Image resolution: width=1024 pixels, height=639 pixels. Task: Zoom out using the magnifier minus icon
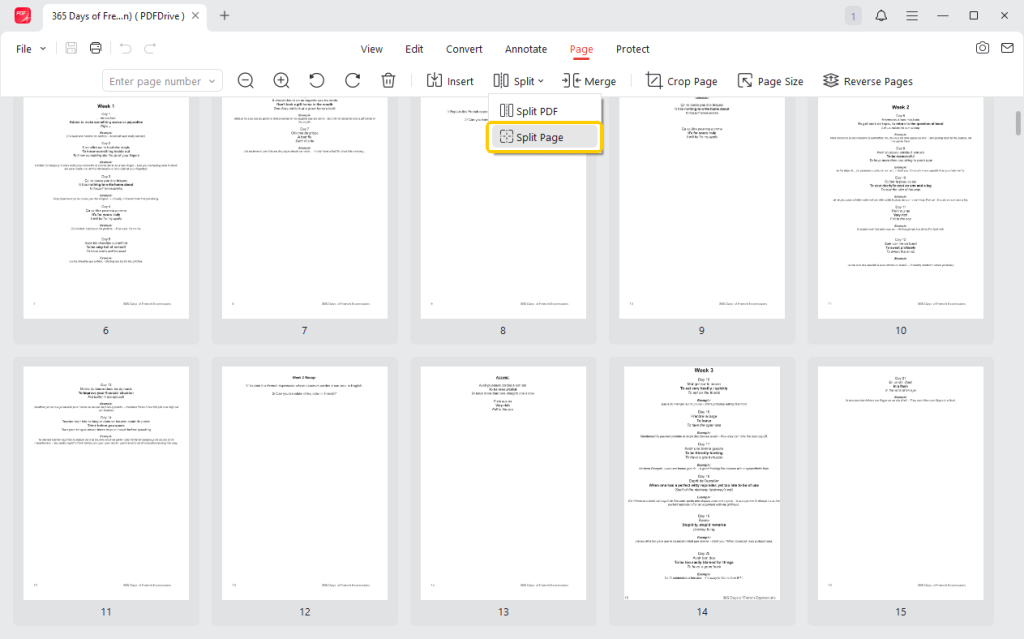coord(245,80)
